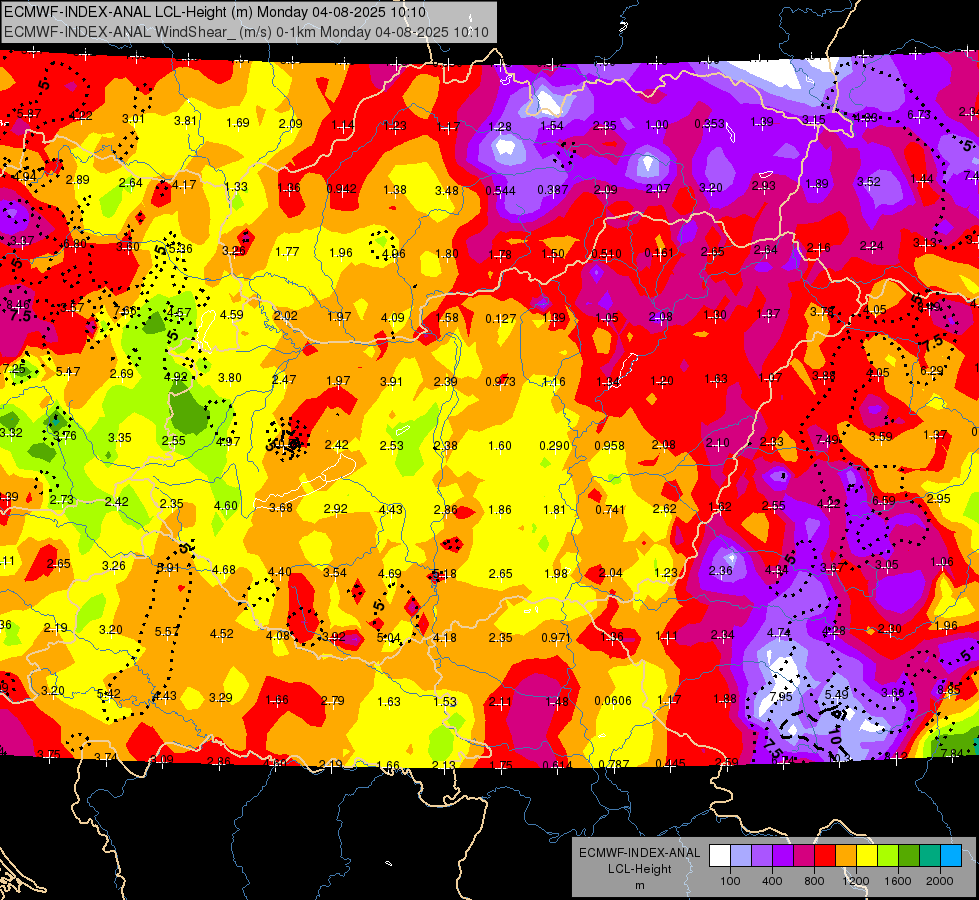Select the lime green legend swatch
Screen dimensions: 979x900
888,856
